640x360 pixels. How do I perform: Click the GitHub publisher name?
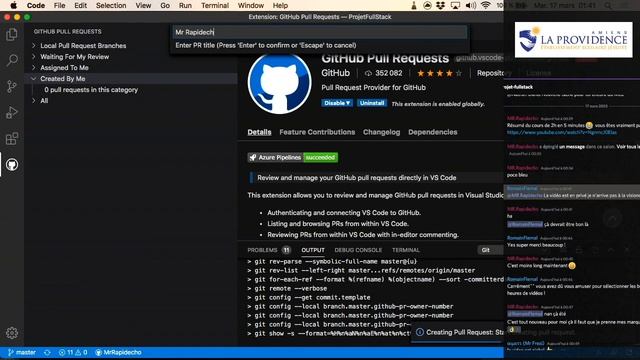(x=336, y=73)
